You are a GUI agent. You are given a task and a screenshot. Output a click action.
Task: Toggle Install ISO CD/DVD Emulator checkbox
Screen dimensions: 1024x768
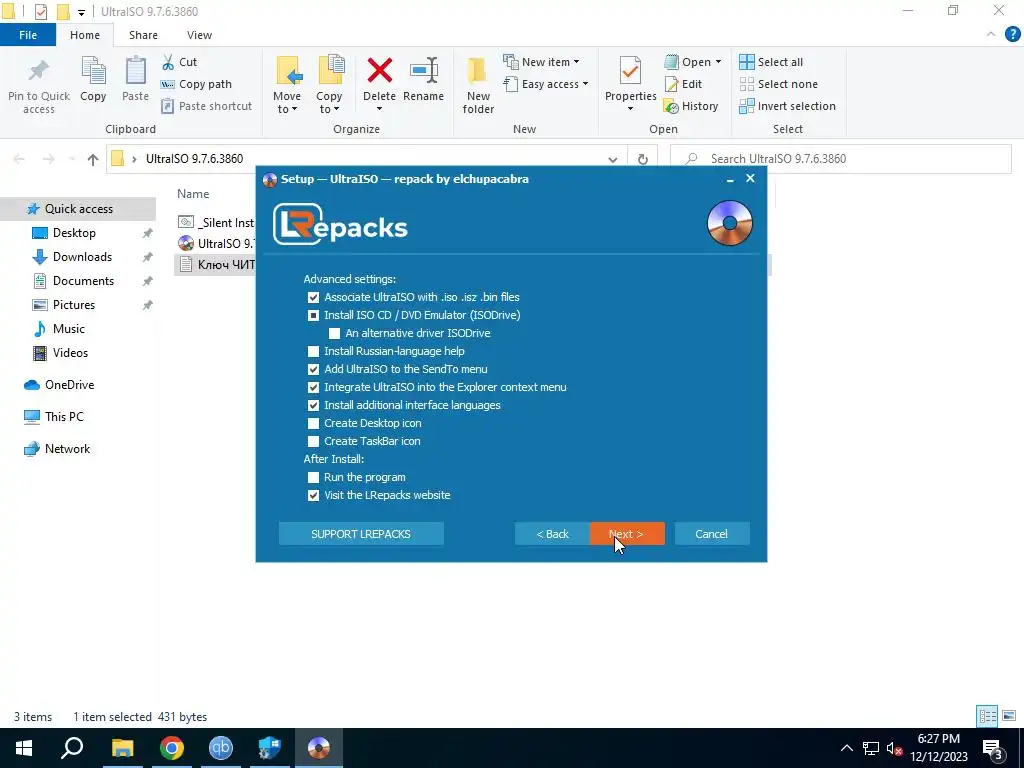(313, 315)
